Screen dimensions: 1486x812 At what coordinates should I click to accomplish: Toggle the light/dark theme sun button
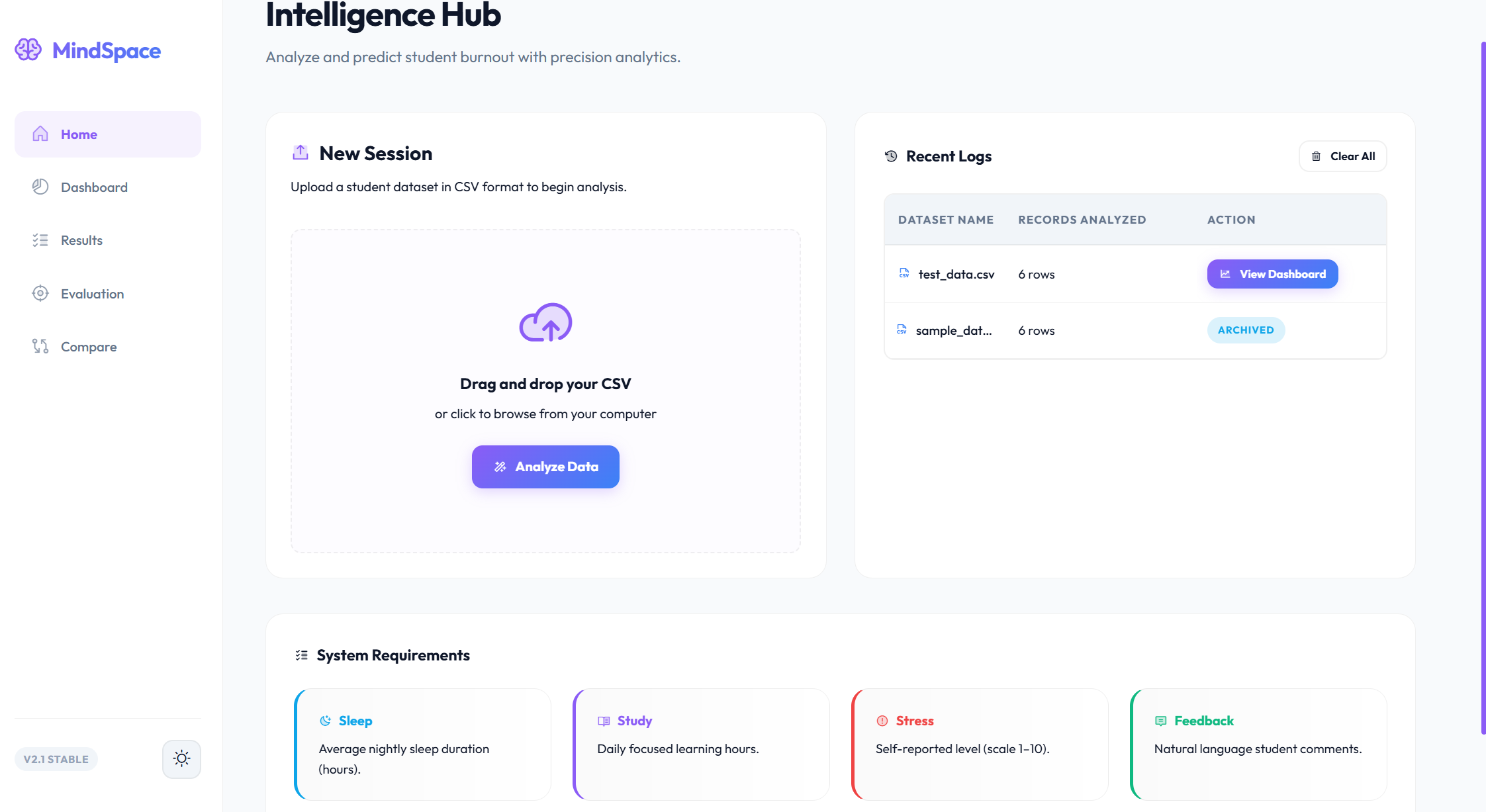181,758
